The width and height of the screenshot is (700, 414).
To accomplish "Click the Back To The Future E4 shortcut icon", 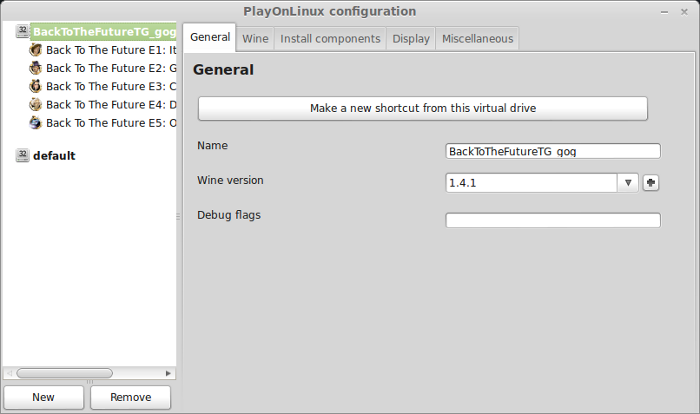I will pyautogui.click(x=35, y=105).
